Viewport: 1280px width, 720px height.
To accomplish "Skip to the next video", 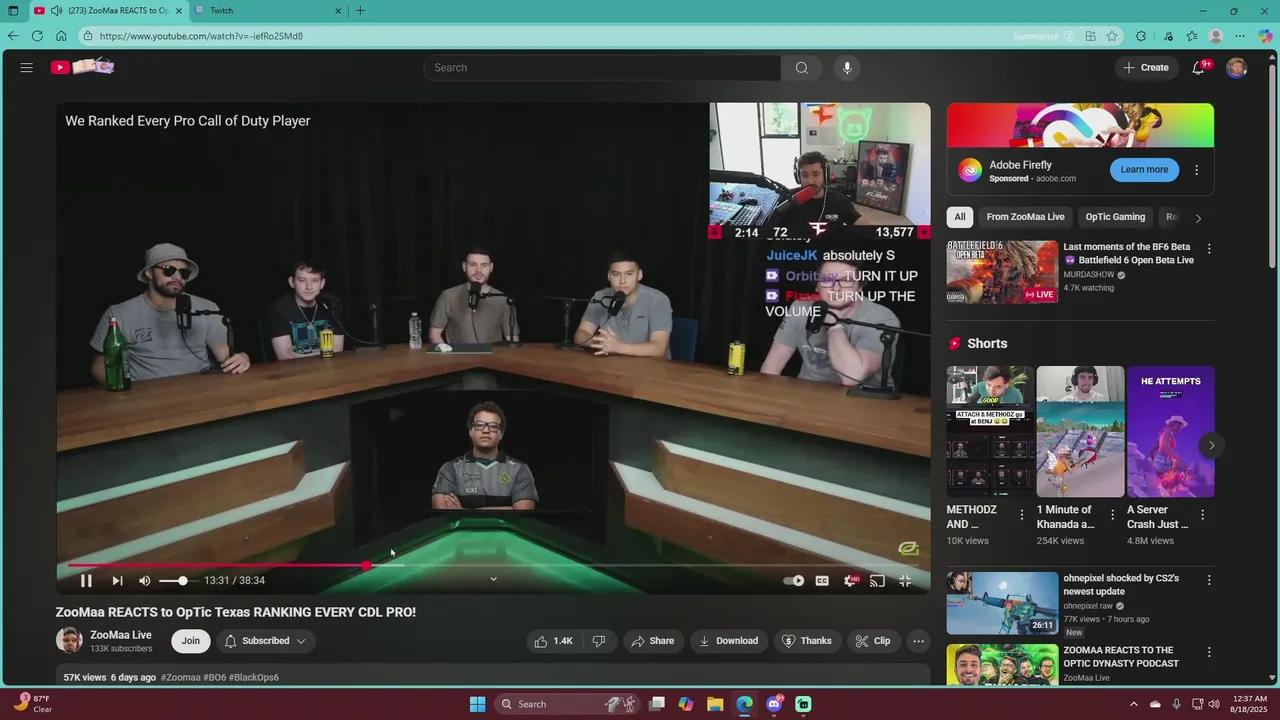I will (x=117, y=581).
